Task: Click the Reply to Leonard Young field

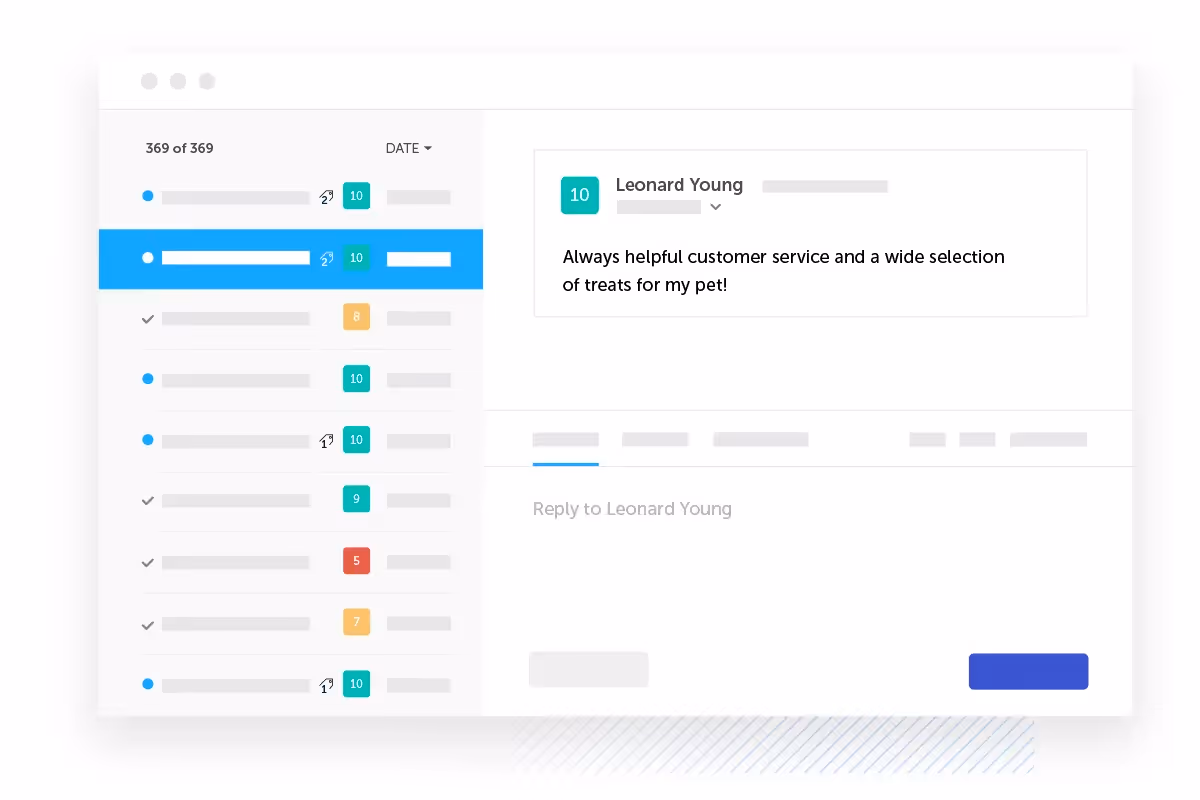Action: click(632, 509)
